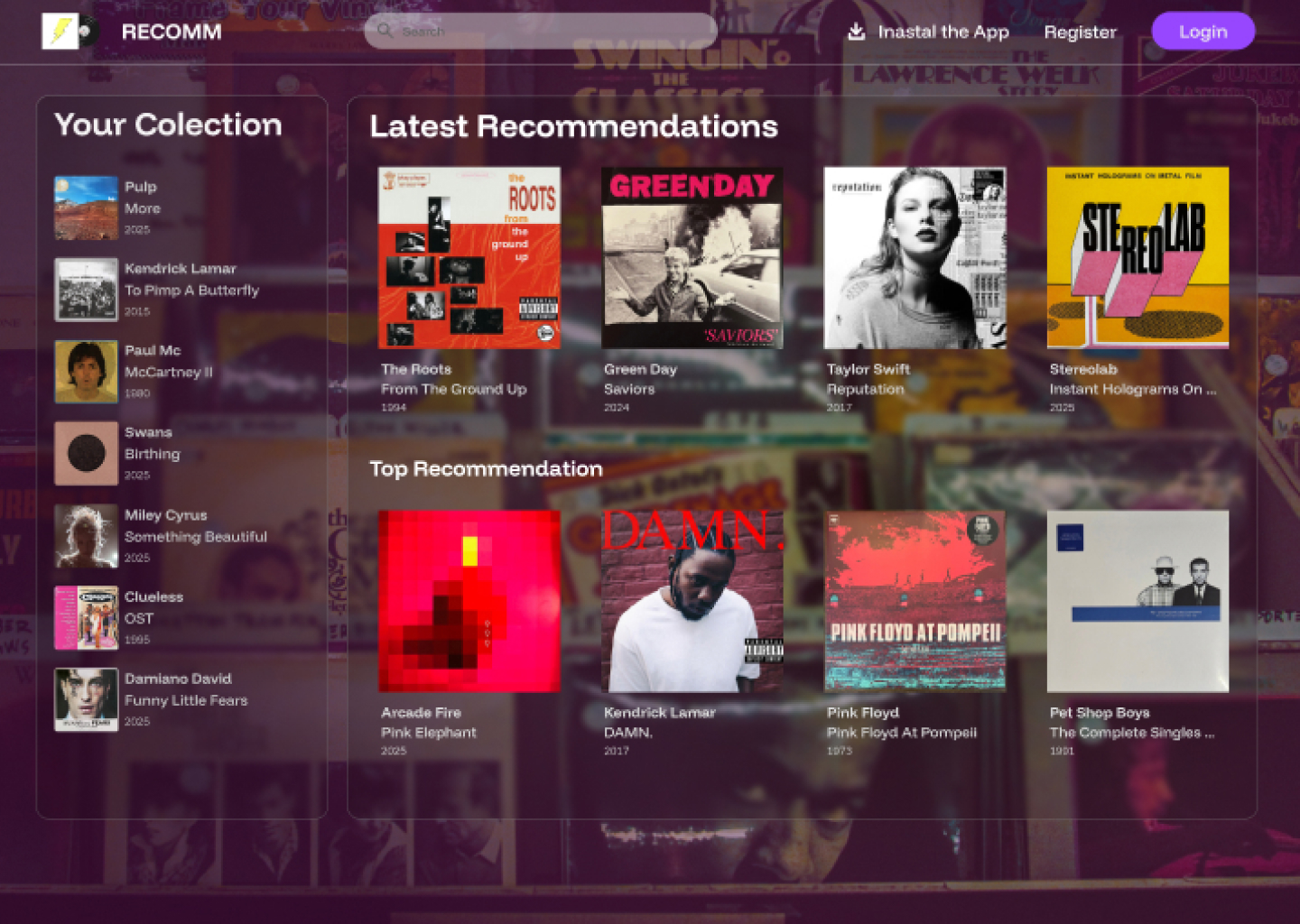The image size is (1300, 924).
Task: Click the 'To Pimp A Butterfly' title
Action: coord(191,291)
